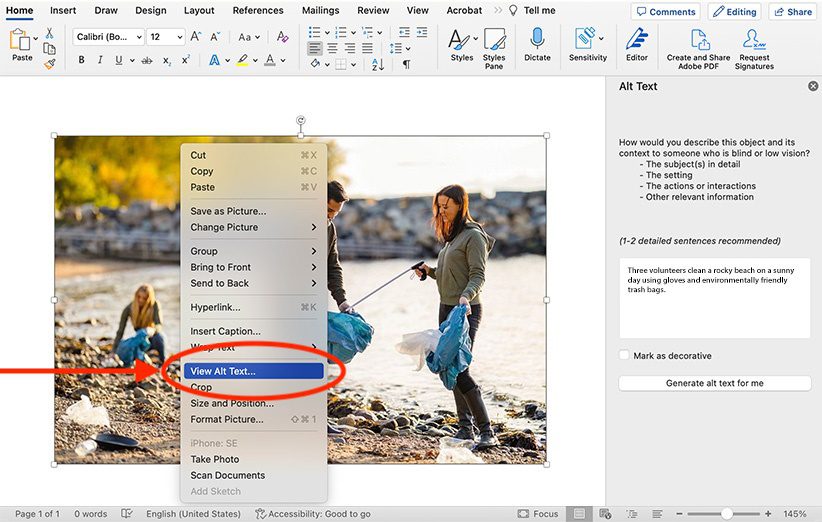Image resolution: width=822 pixels, height=522 pixels.
Task: Click Clear Formatting icon
Action: click(283, 37)
